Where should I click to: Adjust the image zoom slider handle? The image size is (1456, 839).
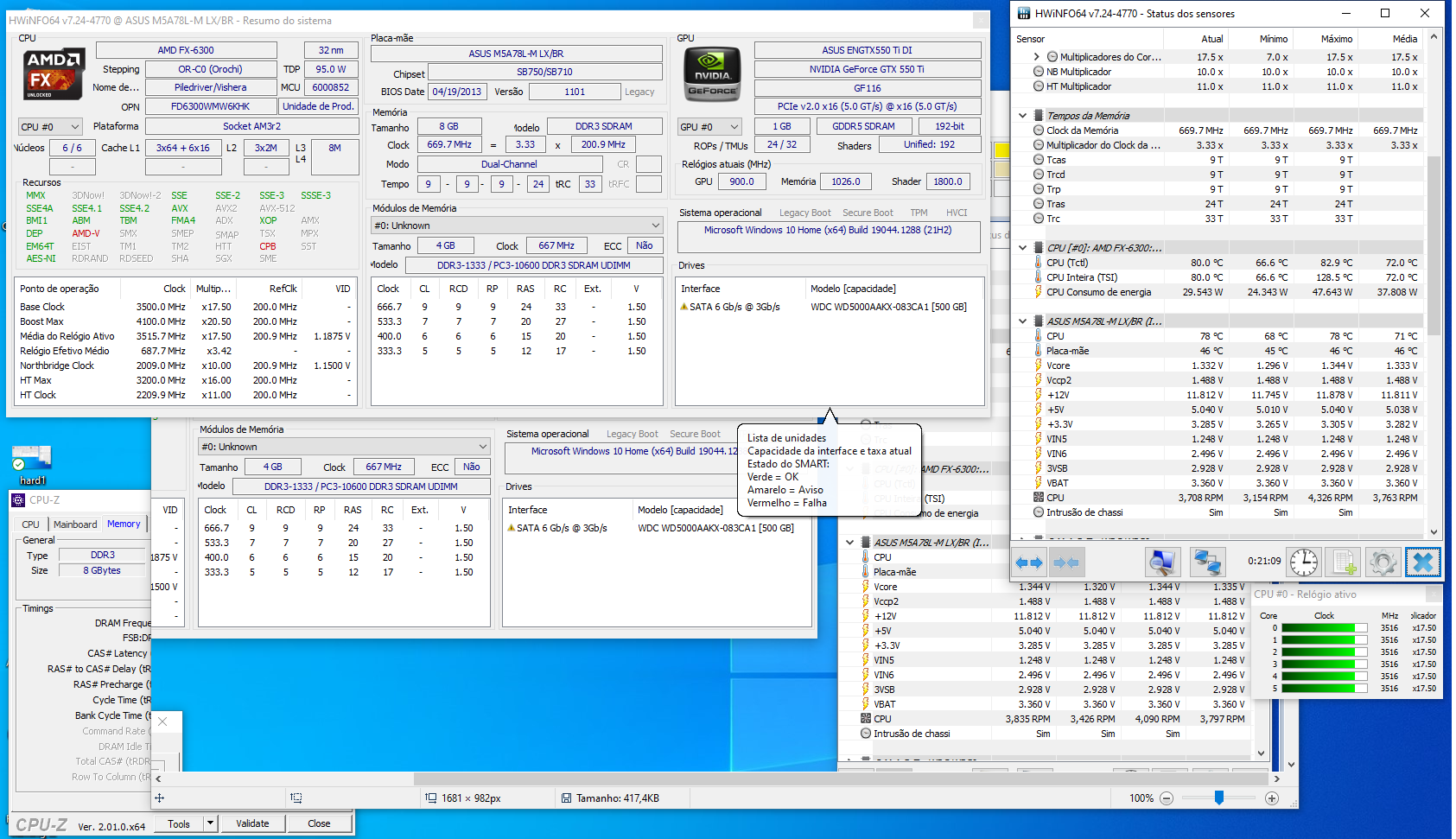pos(1219,798)
